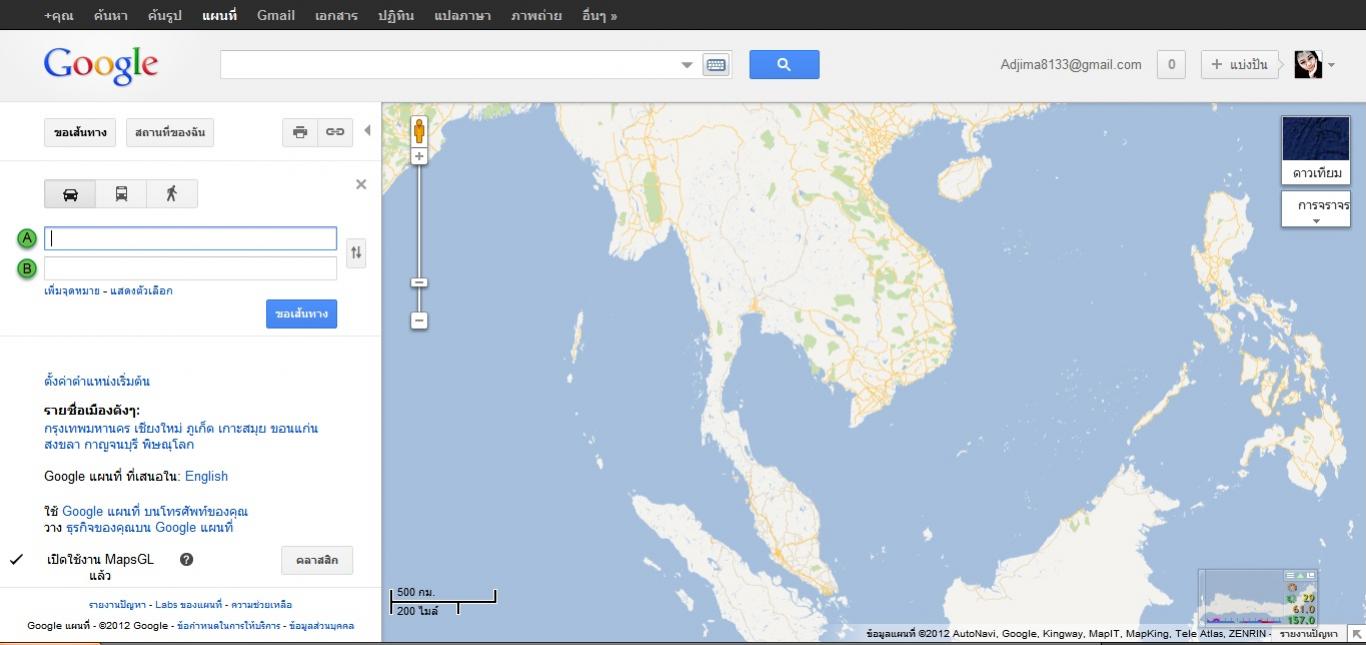1366x645 pixels.
Task: Click the blue ขอเส้นทาง submit button
Action: tap(301, 314)
